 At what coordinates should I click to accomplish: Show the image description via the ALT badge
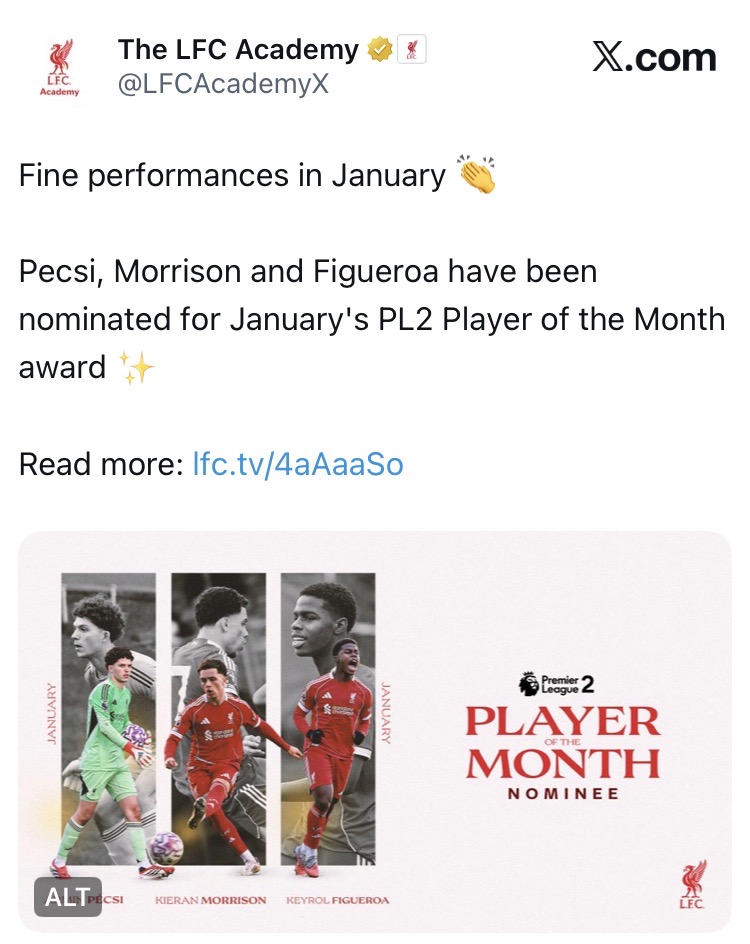tap(68, 897)
